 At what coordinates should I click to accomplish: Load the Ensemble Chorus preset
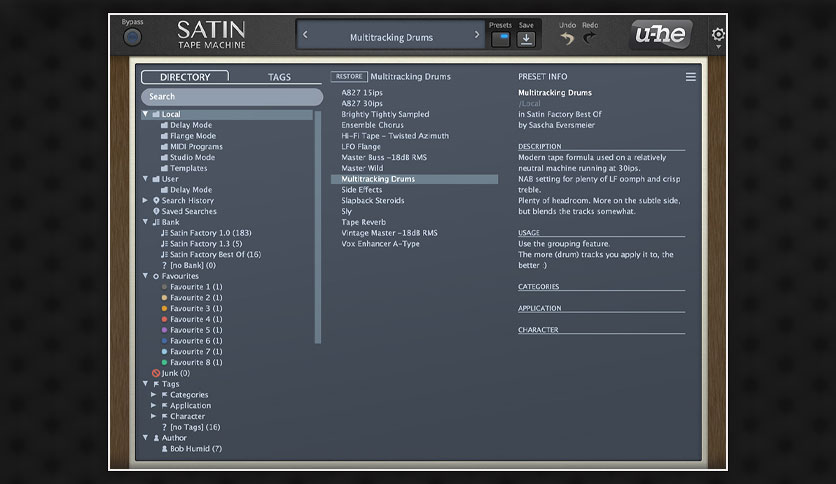[372, 125]
